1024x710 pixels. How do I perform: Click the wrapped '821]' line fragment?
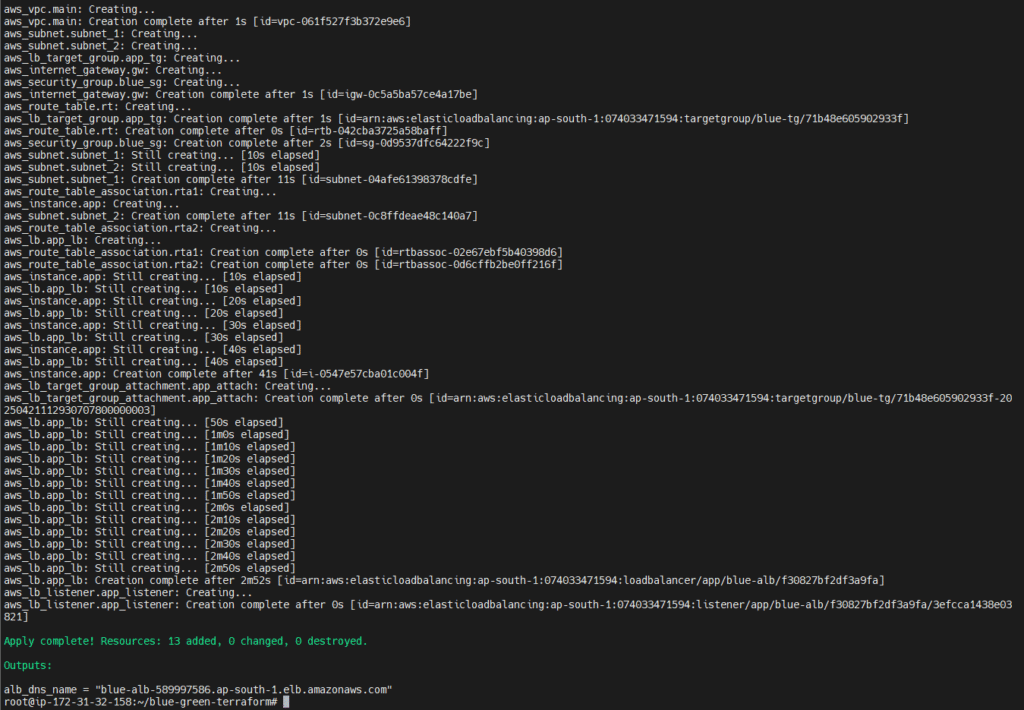[x=16, y=617]
